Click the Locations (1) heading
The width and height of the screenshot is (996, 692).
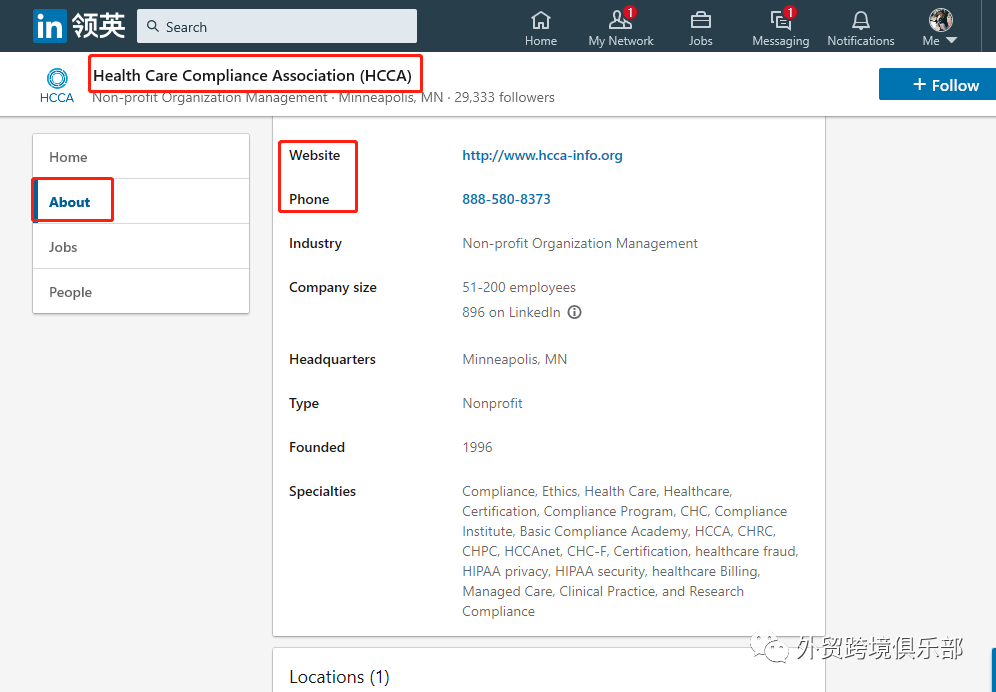coord(339,677)
